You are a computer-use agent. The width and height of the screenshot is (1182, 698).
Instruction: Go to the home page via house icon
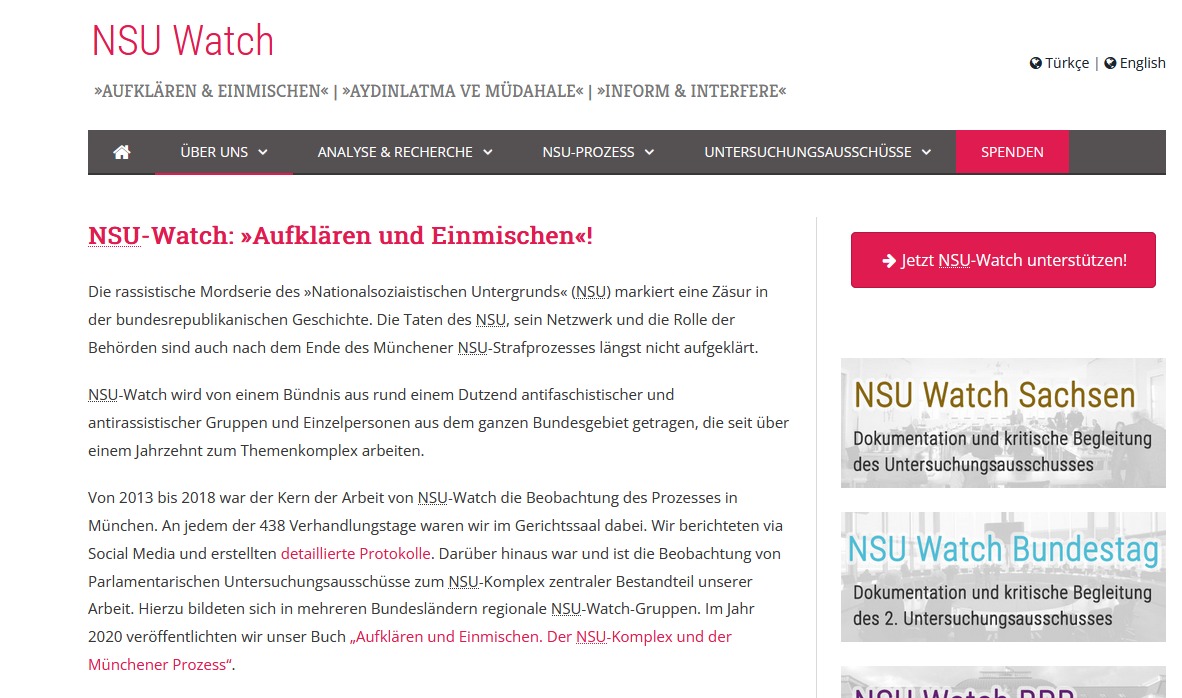(x=121, y=152)
